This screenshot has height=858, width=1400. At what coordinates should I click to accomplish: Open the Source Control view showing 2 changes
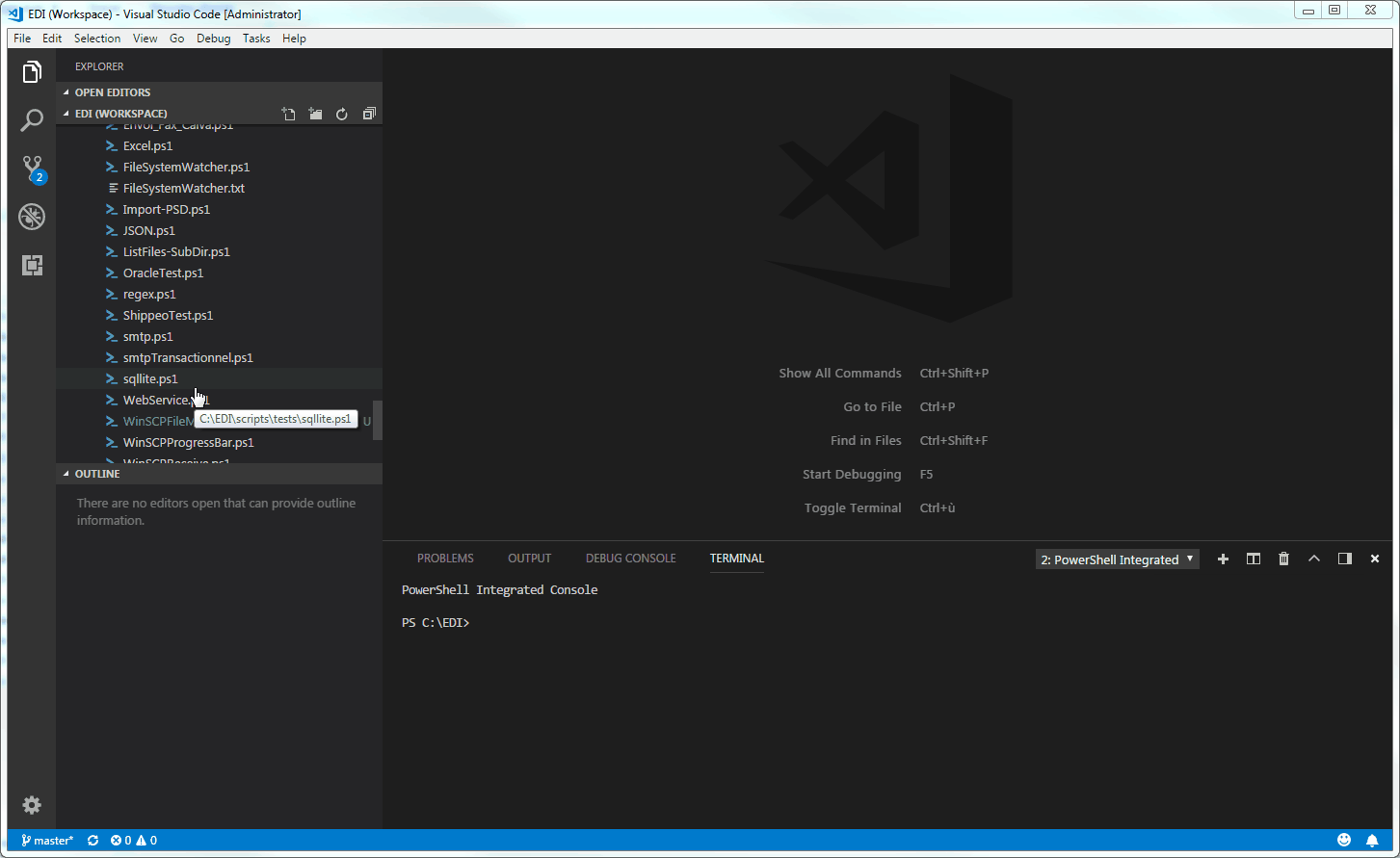pos(32,168)
